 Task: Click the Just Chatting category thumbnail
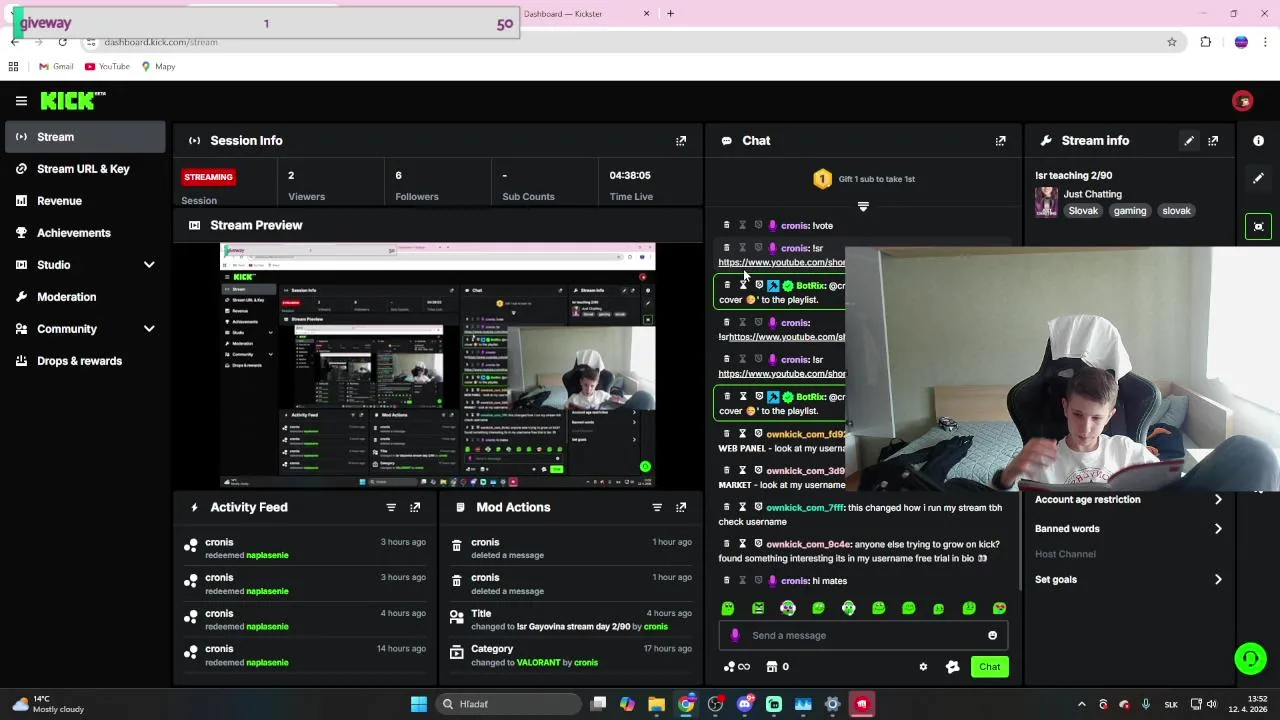[x=1046, y=202]
